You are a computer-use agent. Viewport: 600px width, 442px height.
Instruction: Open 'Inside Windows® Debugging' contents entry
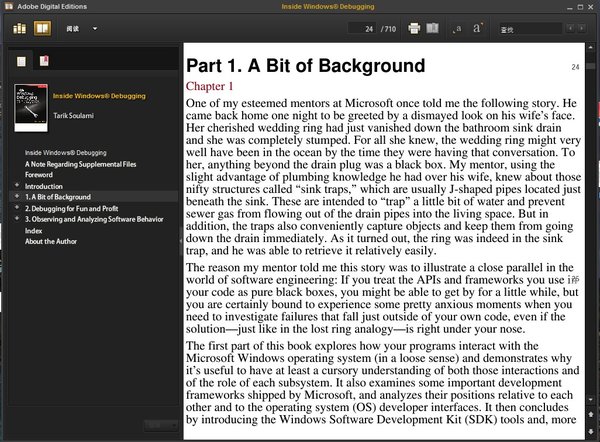click(66, 153)
